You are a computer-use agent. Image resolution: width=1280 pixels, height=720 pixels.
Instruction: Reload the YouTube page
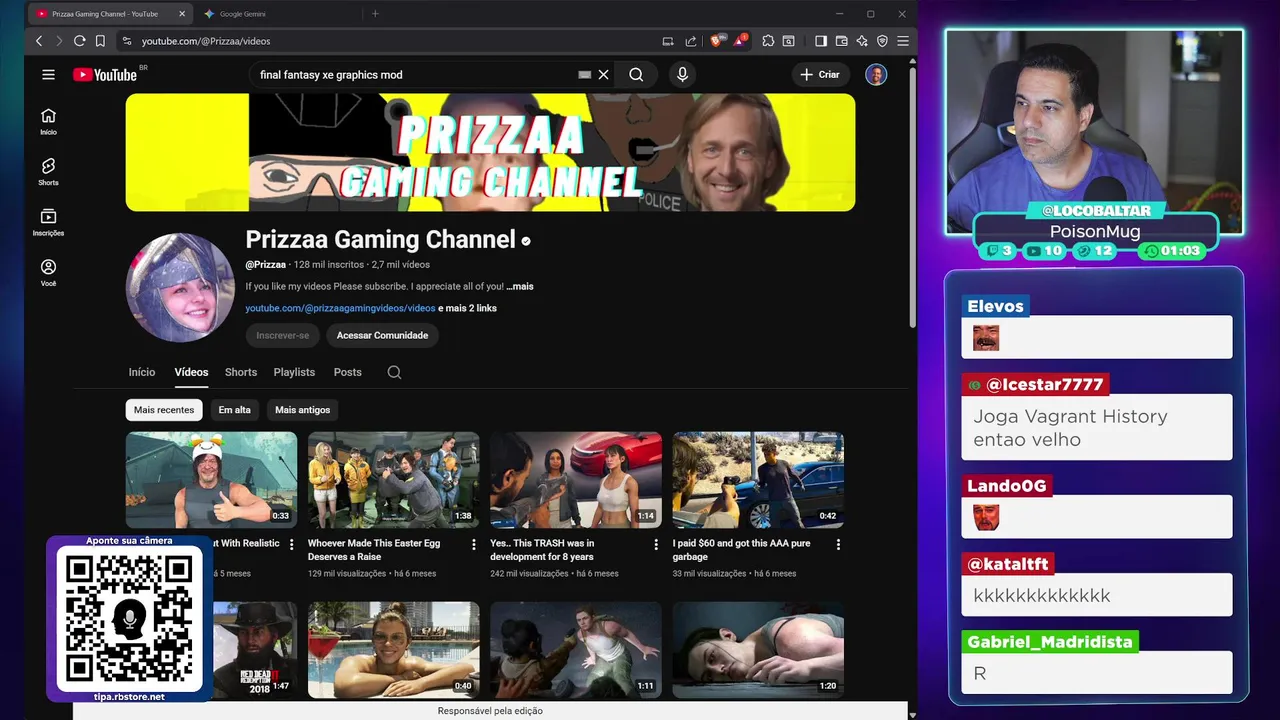point(79,41)
